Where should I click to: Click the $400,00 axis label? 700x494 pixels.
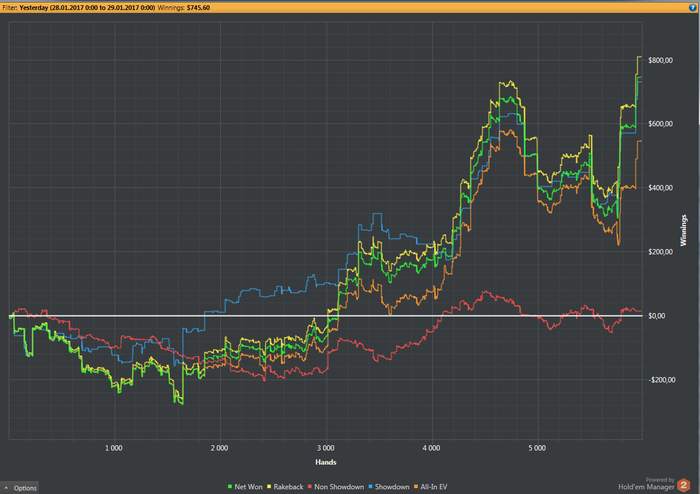(660, 188)
